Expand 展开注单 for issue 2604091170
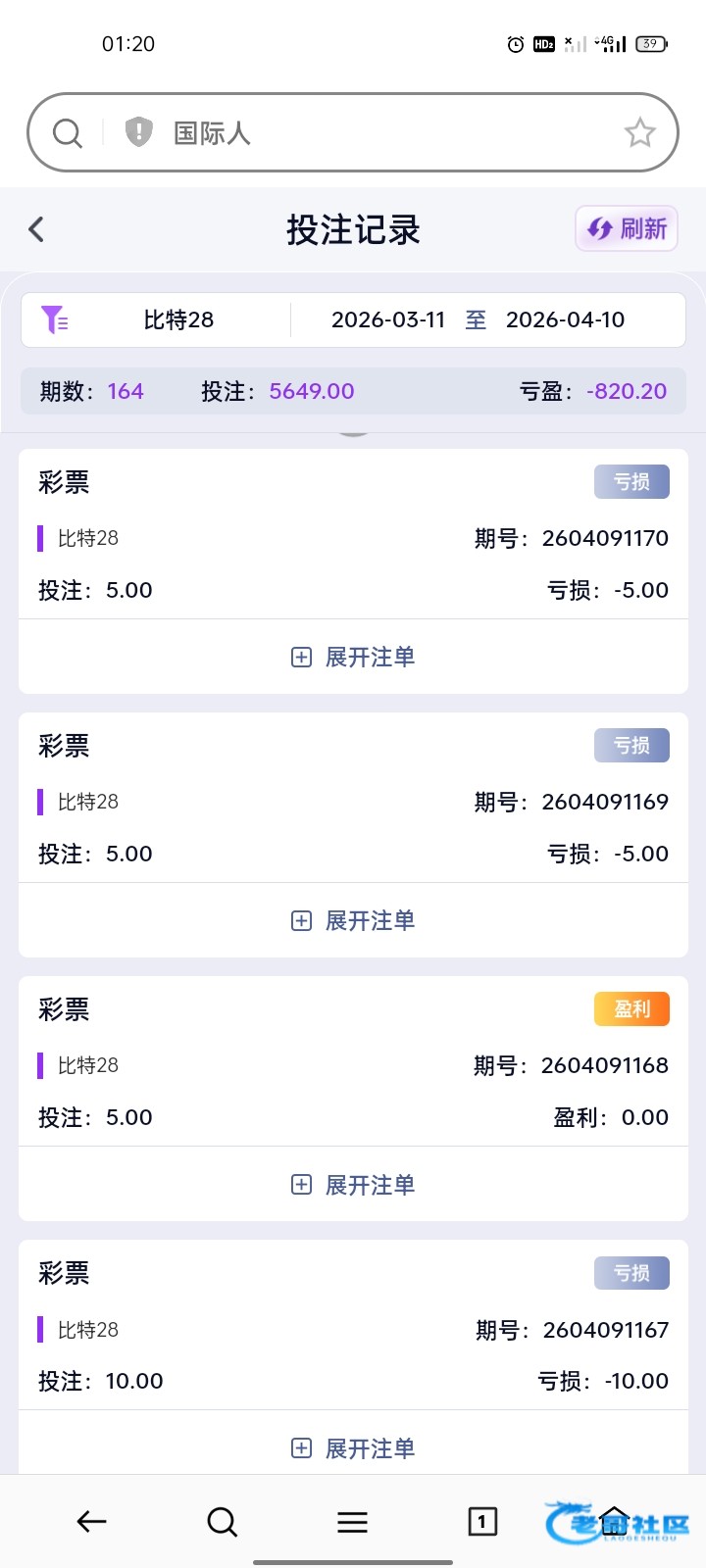 coord(353,657)
